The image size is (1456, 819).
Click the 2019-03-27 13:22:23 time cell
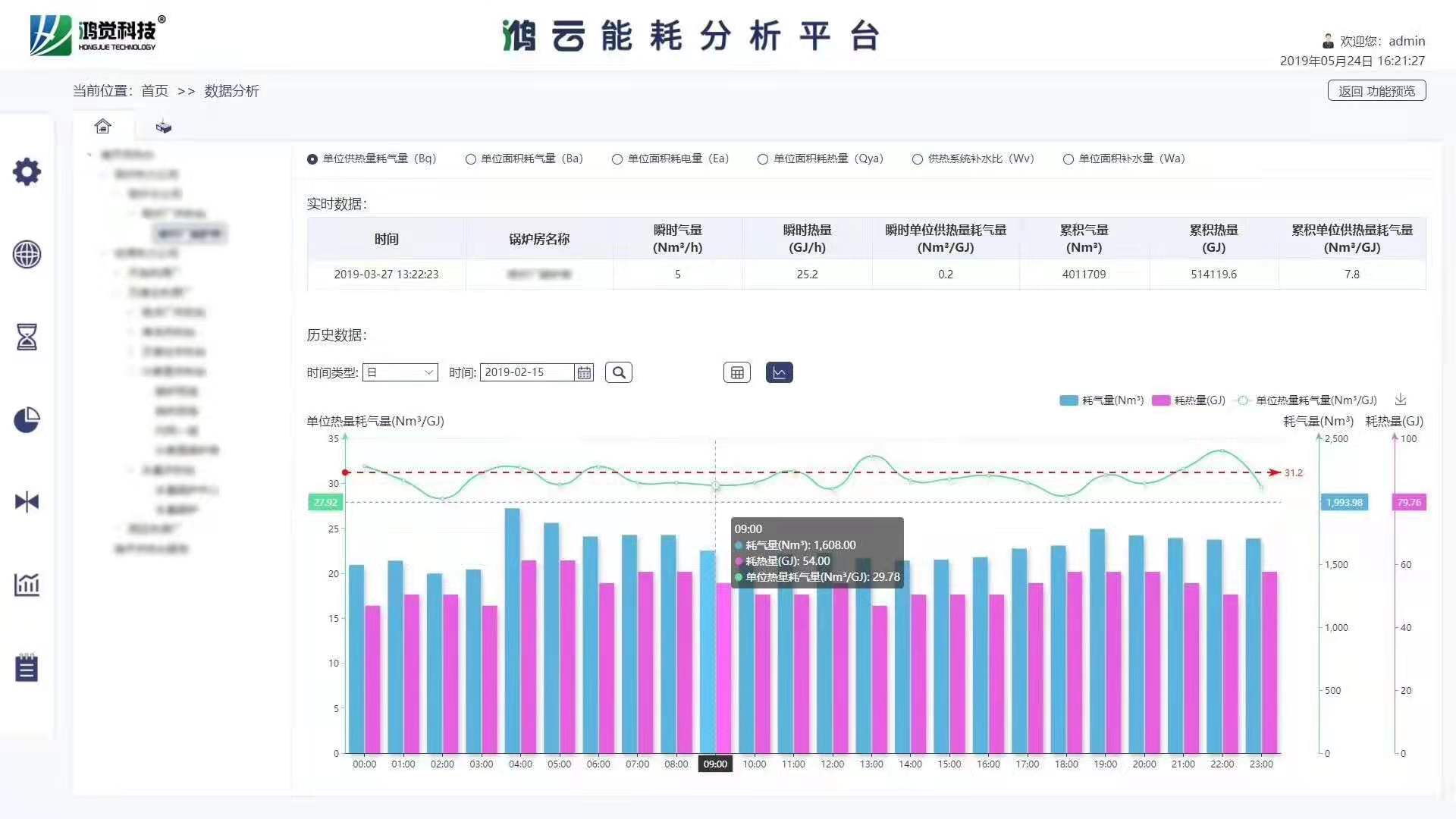386,275
